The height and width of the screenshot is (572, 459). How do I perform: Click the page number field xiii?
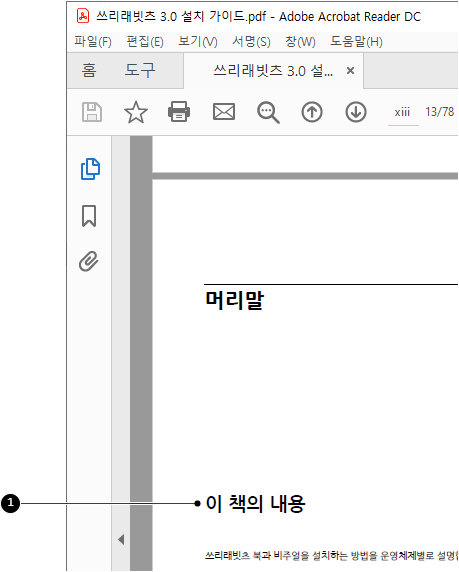coord(403,112)
